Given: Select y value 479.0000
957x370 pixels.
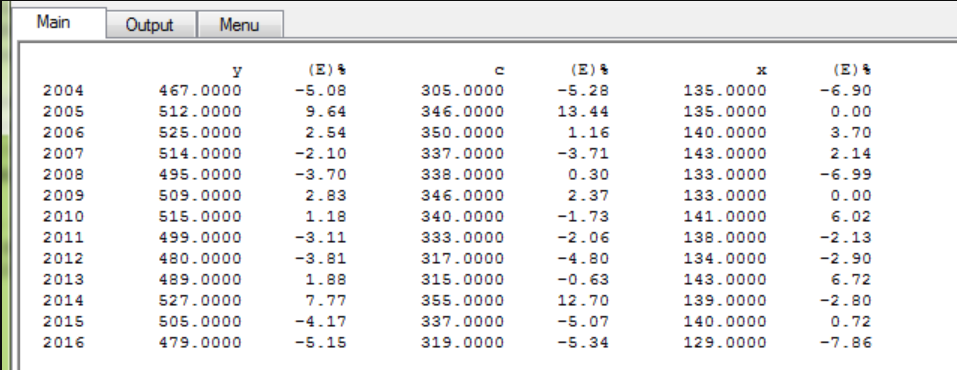Looking at the screenshot, I should (x=200, y=343).
